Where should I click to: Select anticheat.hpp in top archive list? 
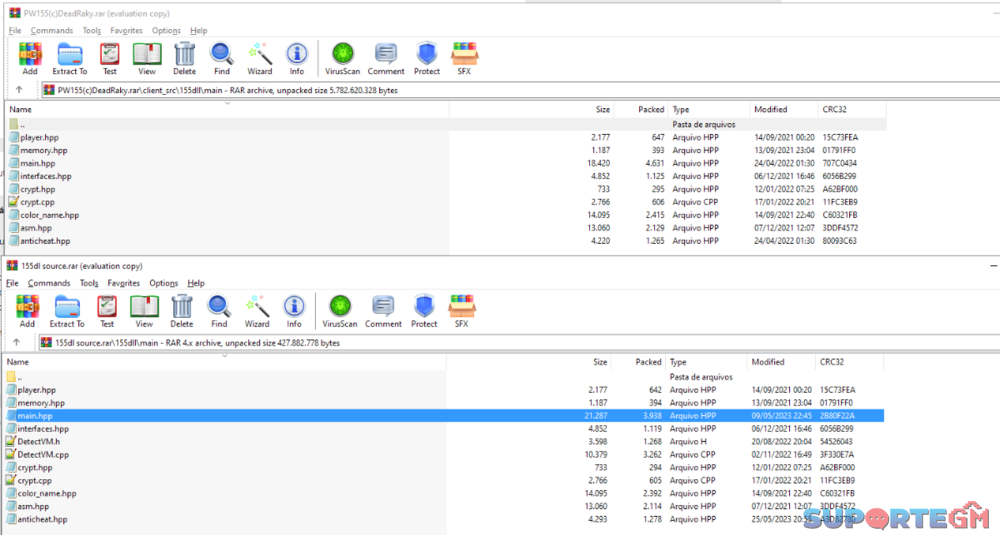[45, 241]
